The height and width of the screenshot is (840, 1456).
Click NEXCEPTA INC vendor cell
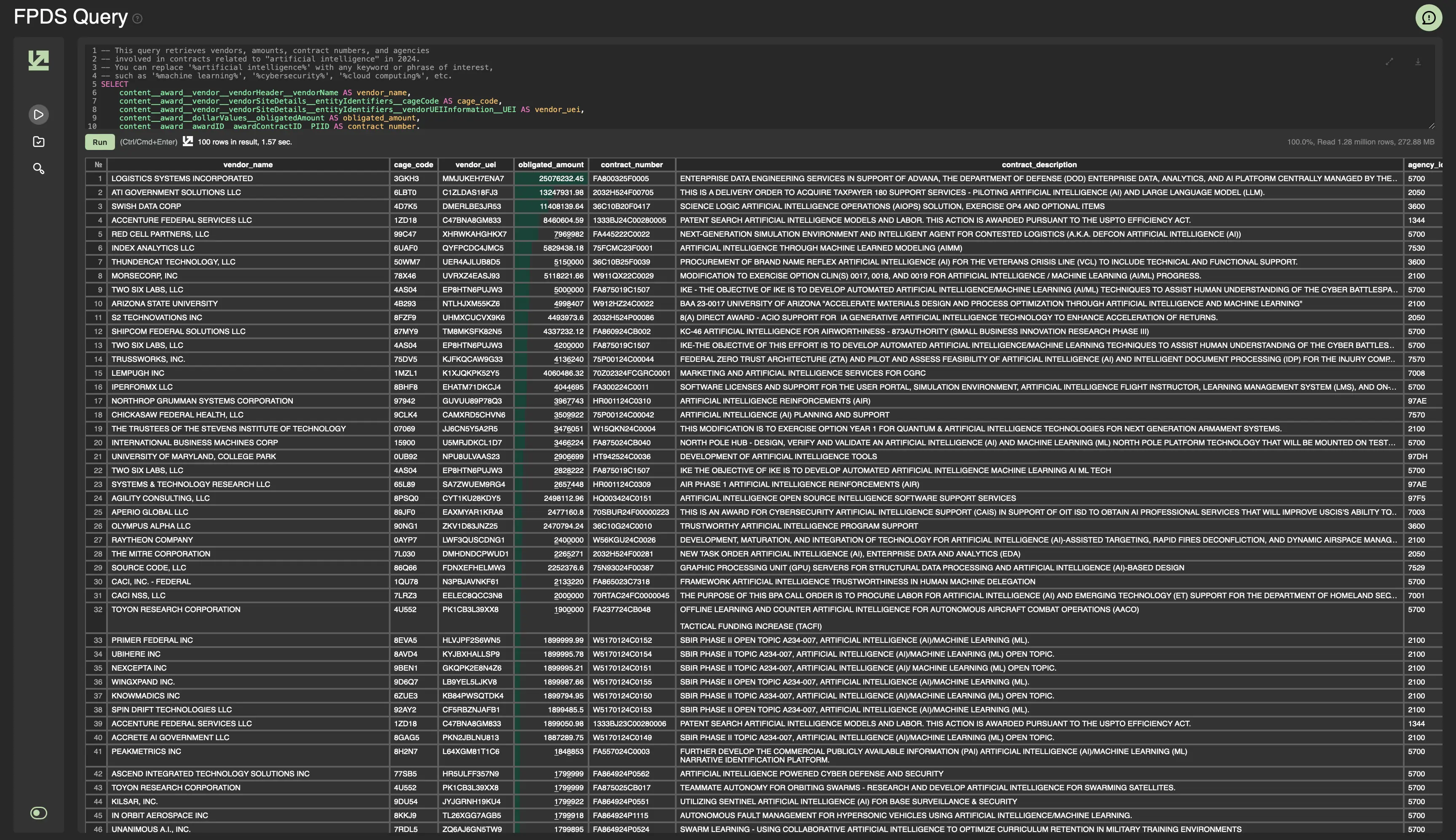tap(248, 668)
